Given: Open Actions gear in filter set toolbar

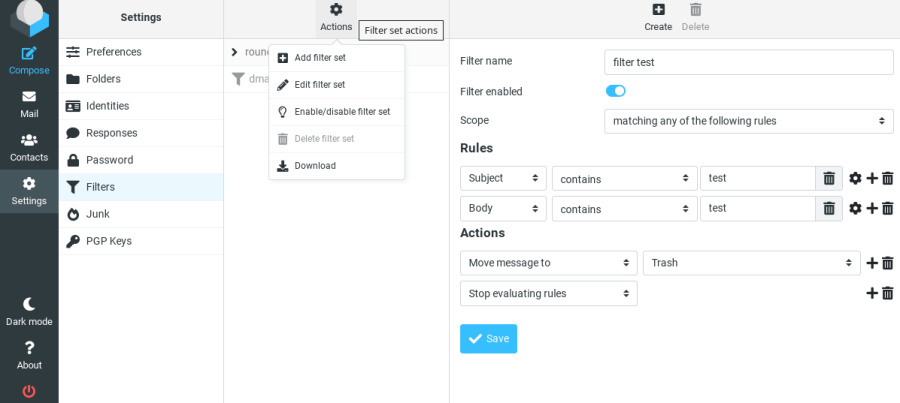Looking at the screenshot, I should tap(336, 10).
